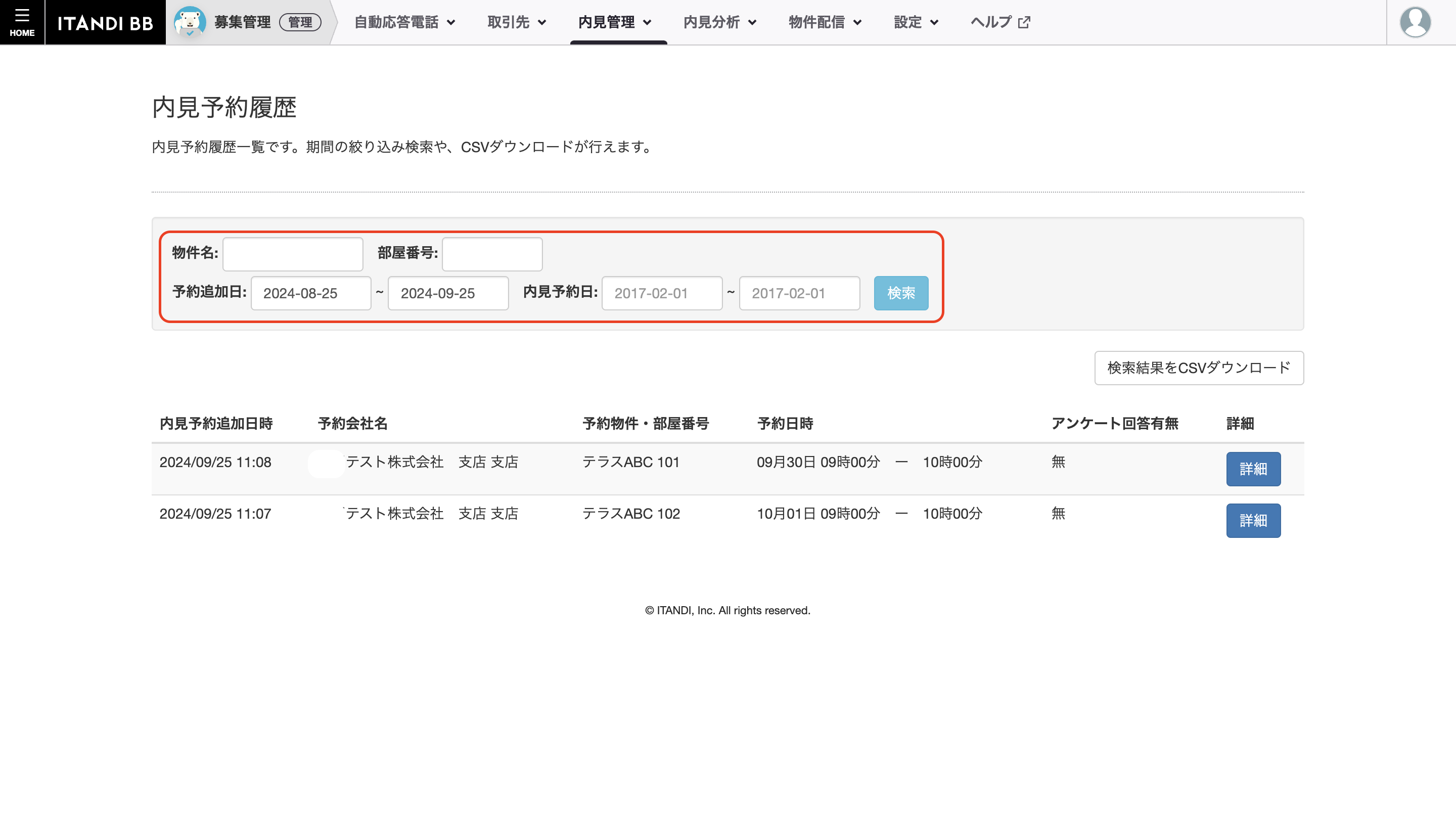Click company name in the 11:08 row
Image resolution: width=1456 pixels, height=821 pixels.
point(431,462)
